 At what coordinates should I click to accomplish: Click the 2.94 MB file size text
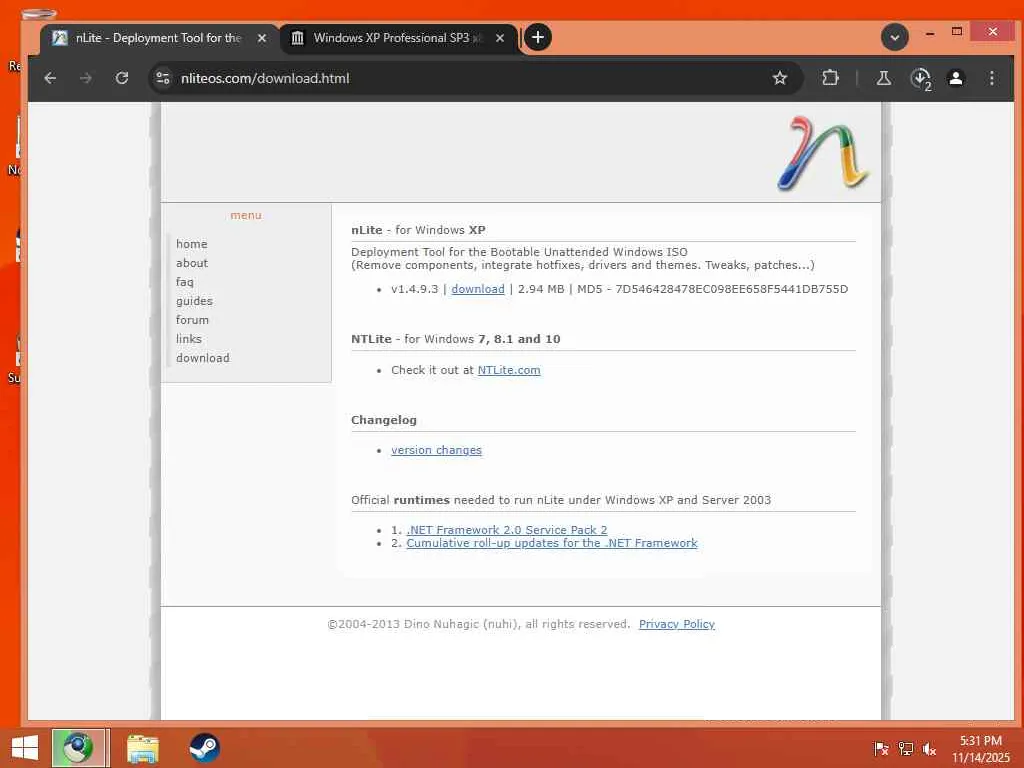point(541,289)
